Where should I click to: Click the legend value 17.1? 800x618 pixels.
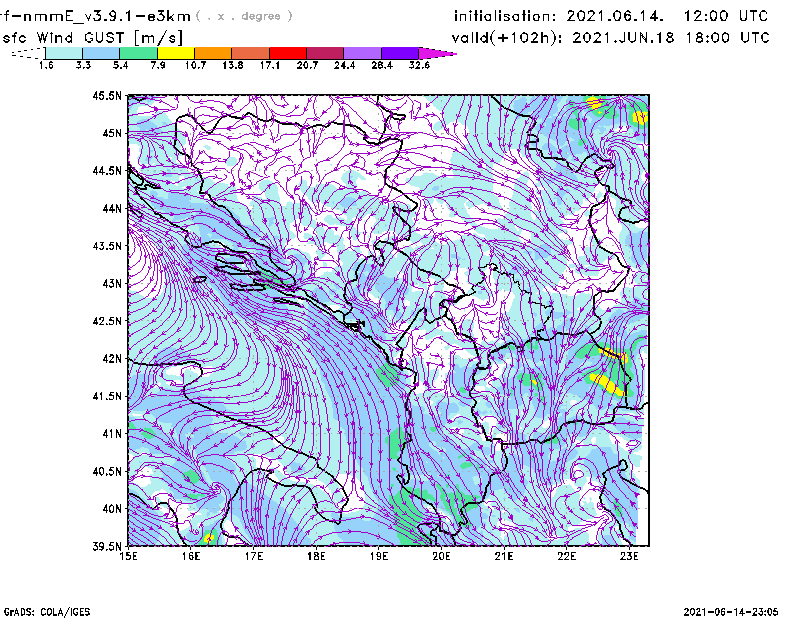click(269, 65)
